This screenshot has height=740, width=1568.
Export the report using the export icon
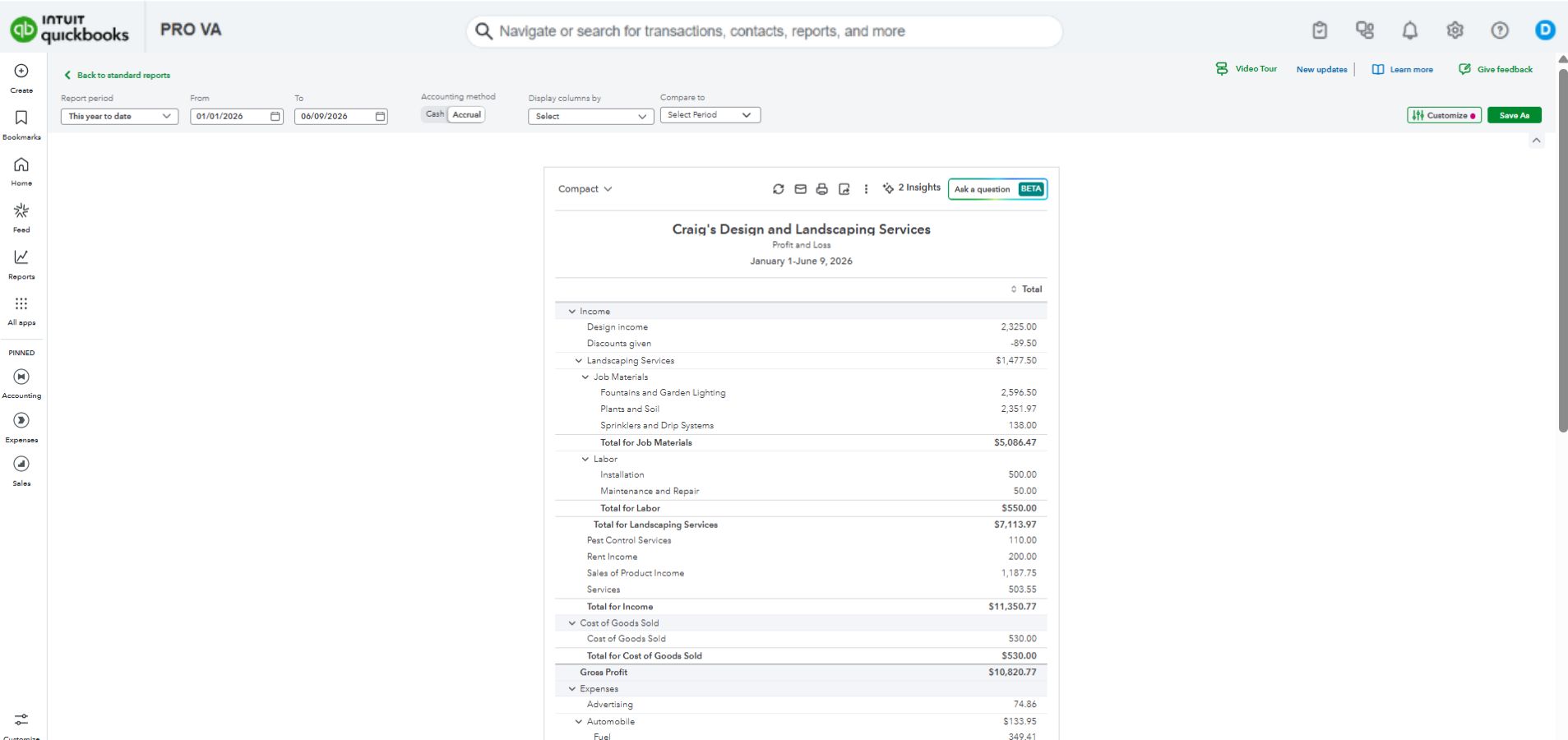(x=844, y=189)
